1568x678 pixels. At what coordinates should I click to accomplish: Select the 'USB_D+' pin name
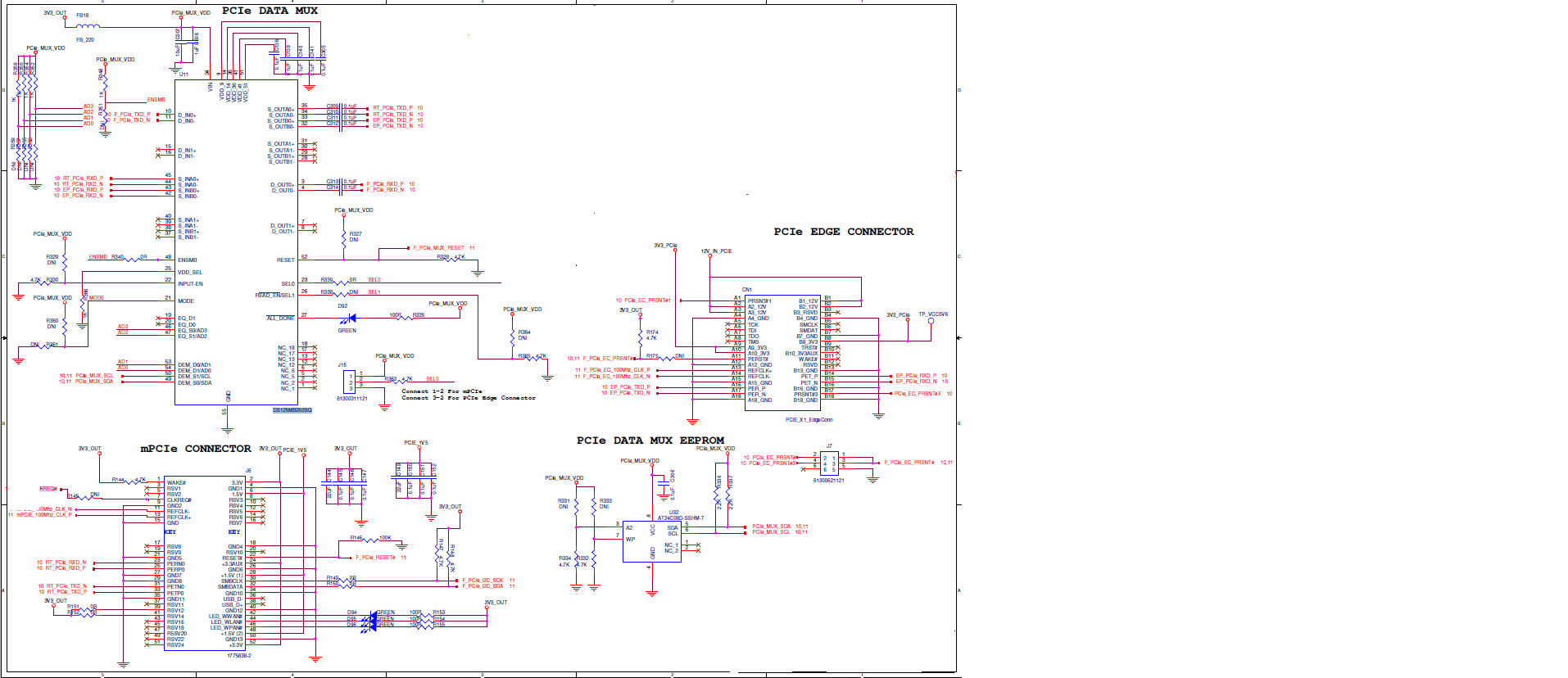233,605
